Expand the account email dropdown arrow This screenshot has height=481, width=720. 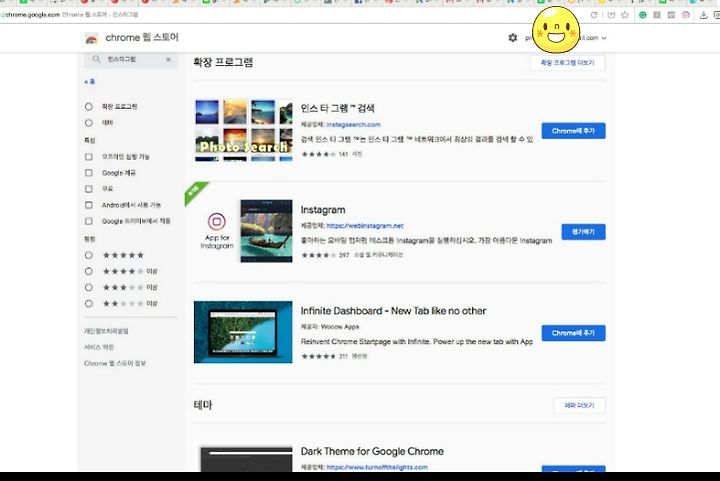[x=604, y=38]
